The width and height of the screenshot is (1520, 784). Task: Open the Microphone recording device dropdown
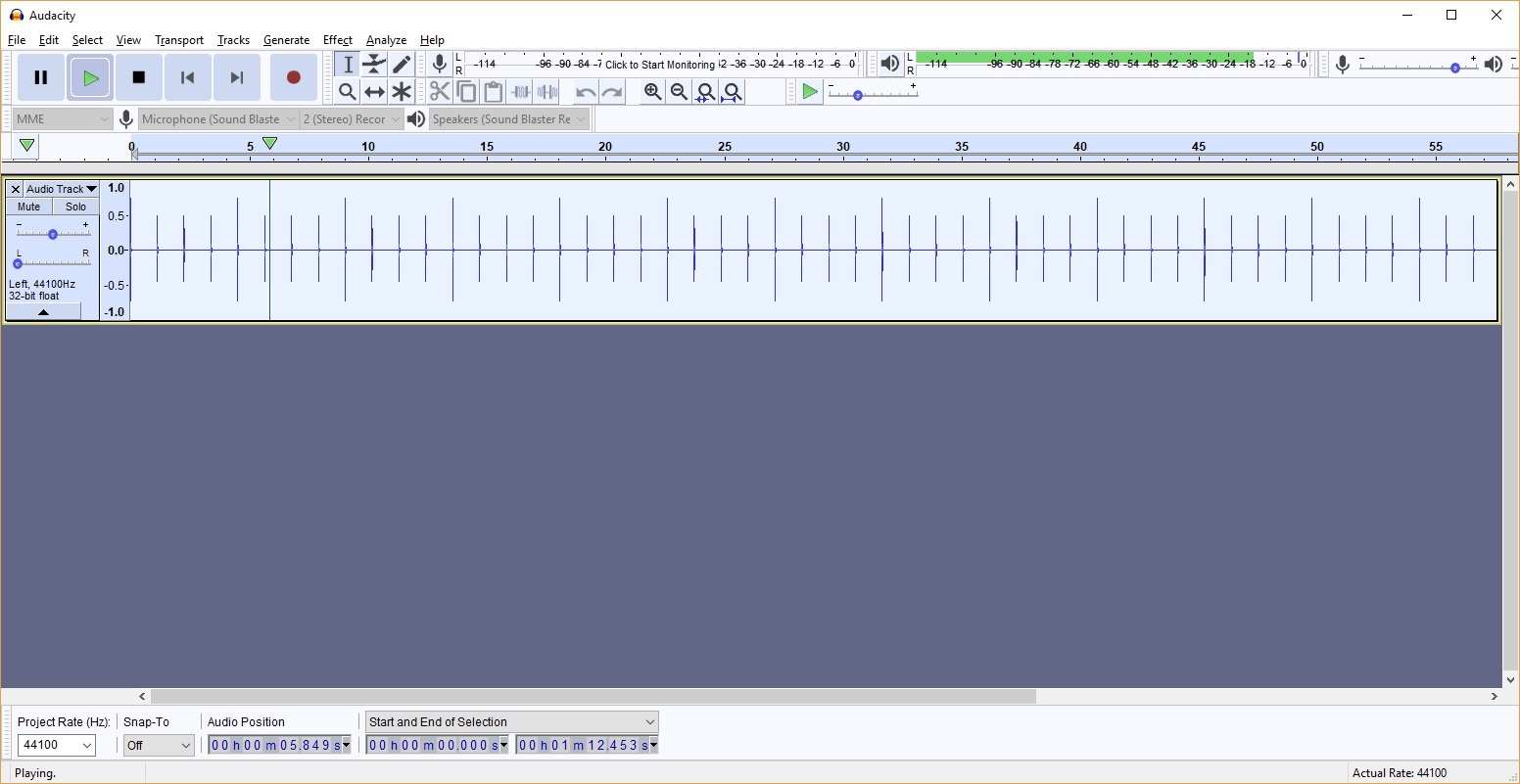tap(218, 119)
